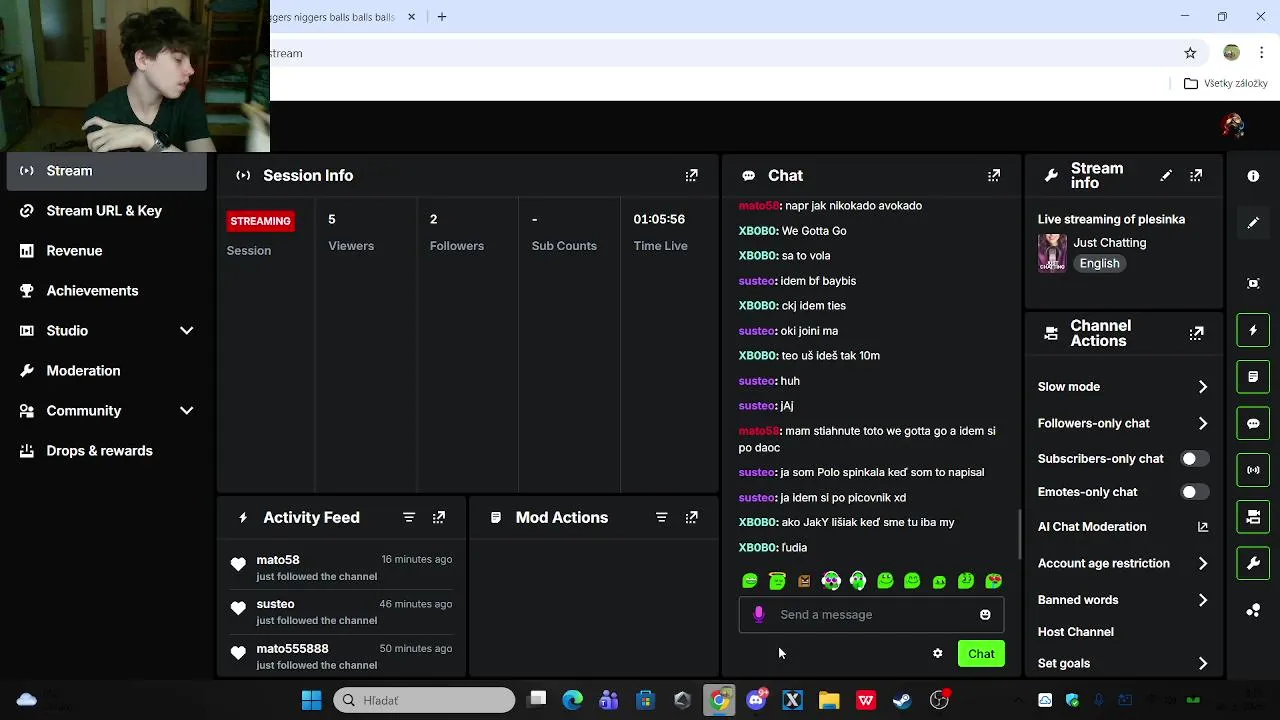Pop out the Mod Actions panel
This screenshot has height=720, width=1280.
point(691,518)
